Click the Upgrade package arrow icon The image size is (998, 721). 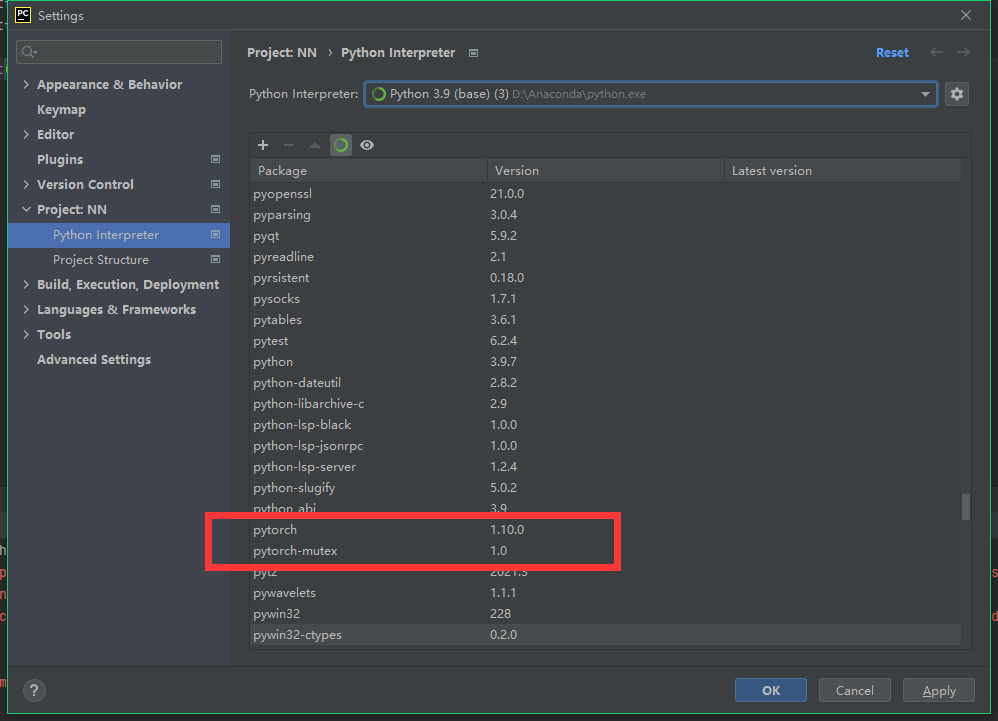(314, 145)
